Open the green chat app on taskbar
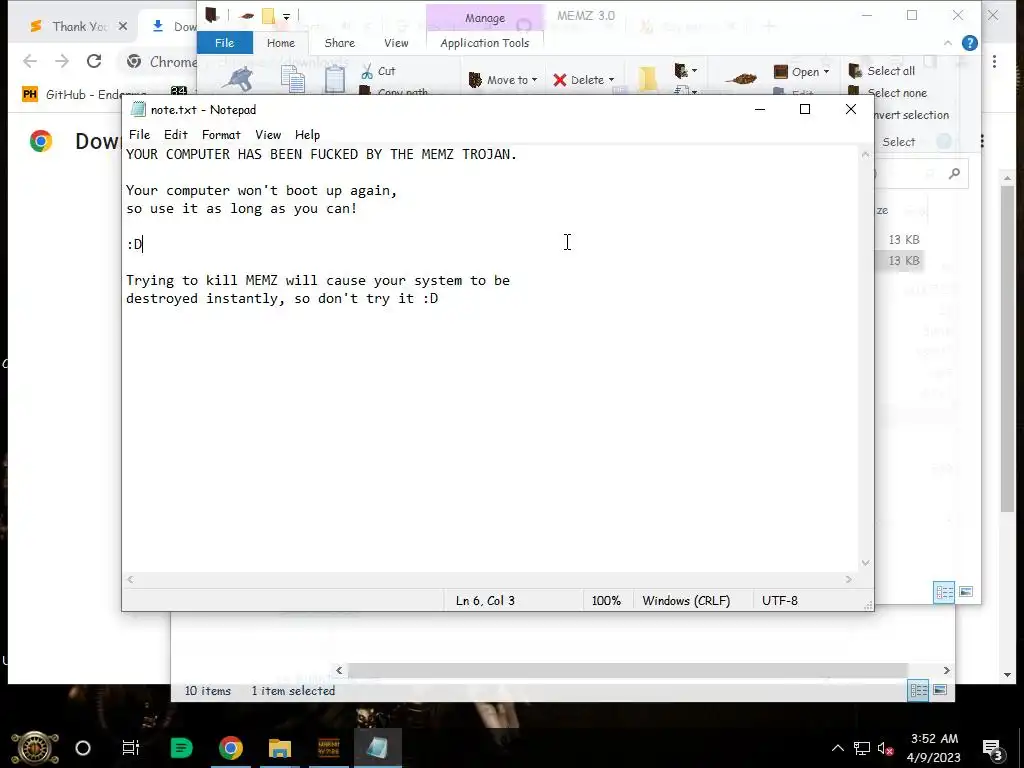This screenshot has width=1024, height=768. [181, 748]
